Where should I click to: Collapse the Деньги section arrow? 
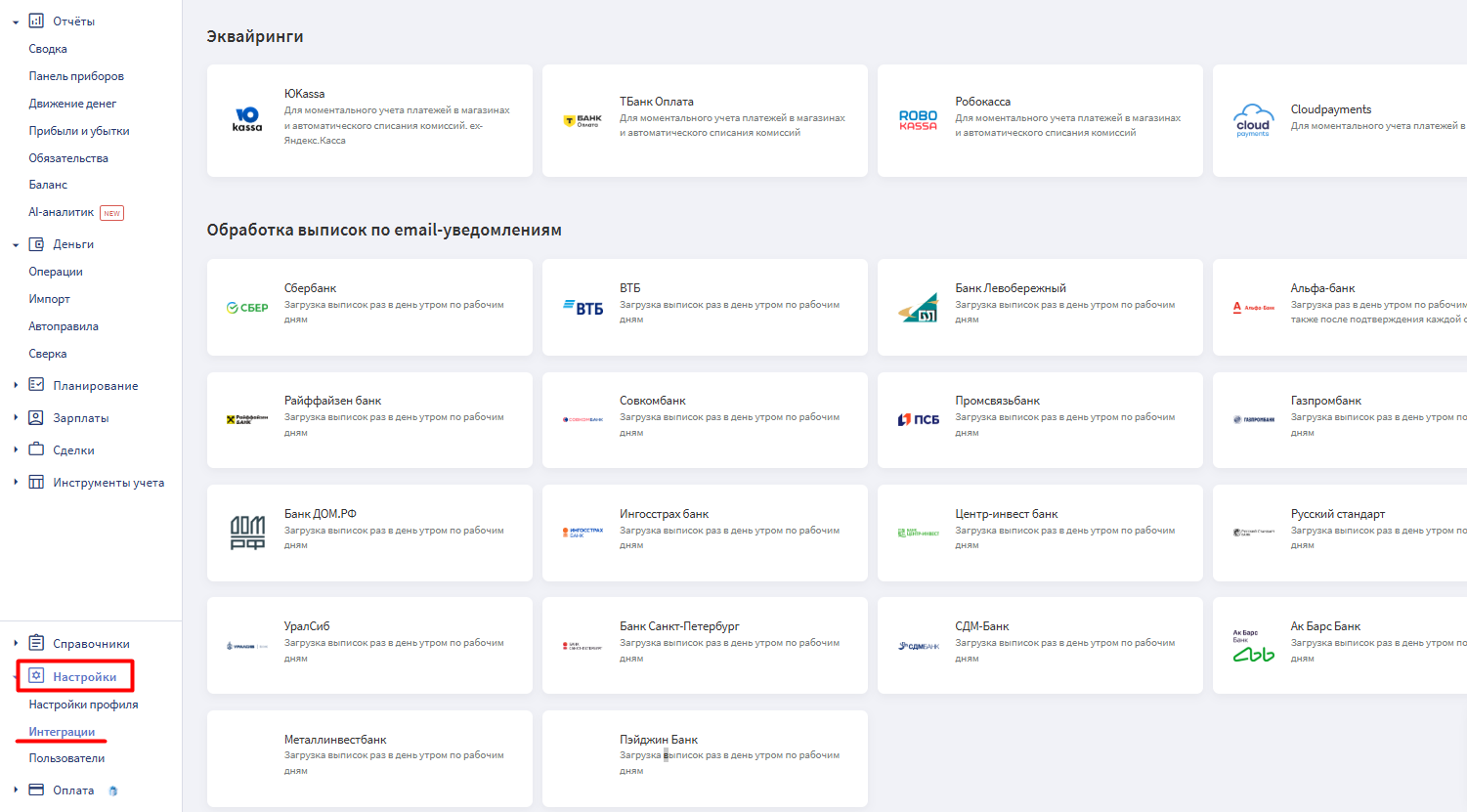[x=16, y=245]
